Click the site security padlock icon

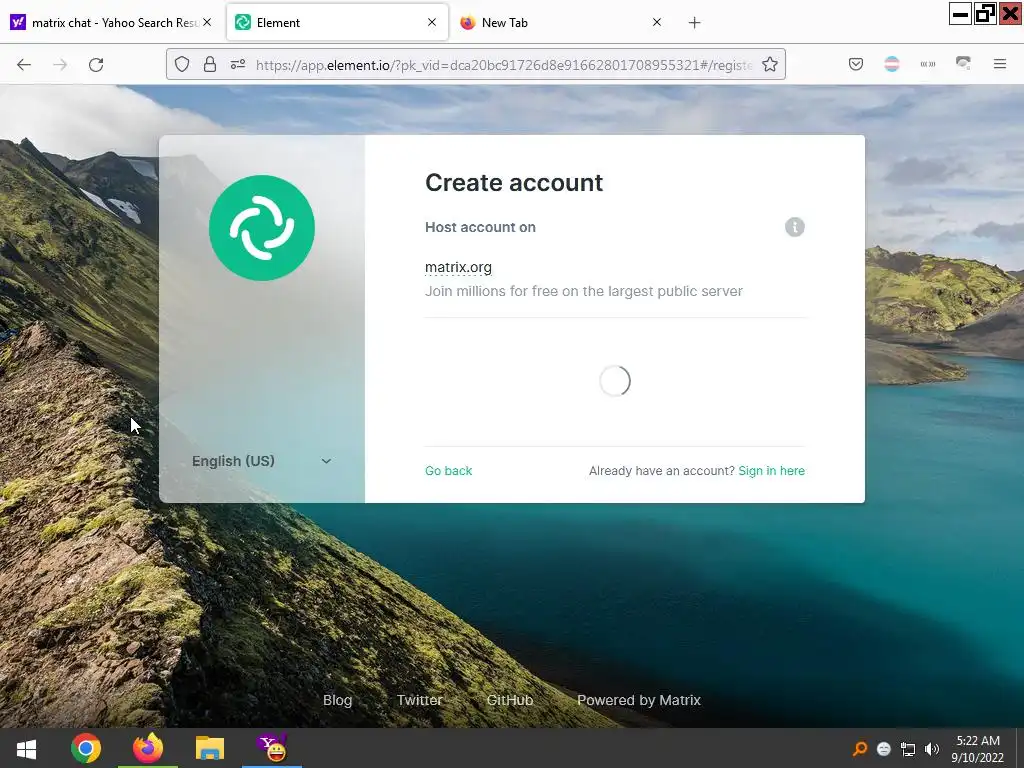(x=210, y=64)
